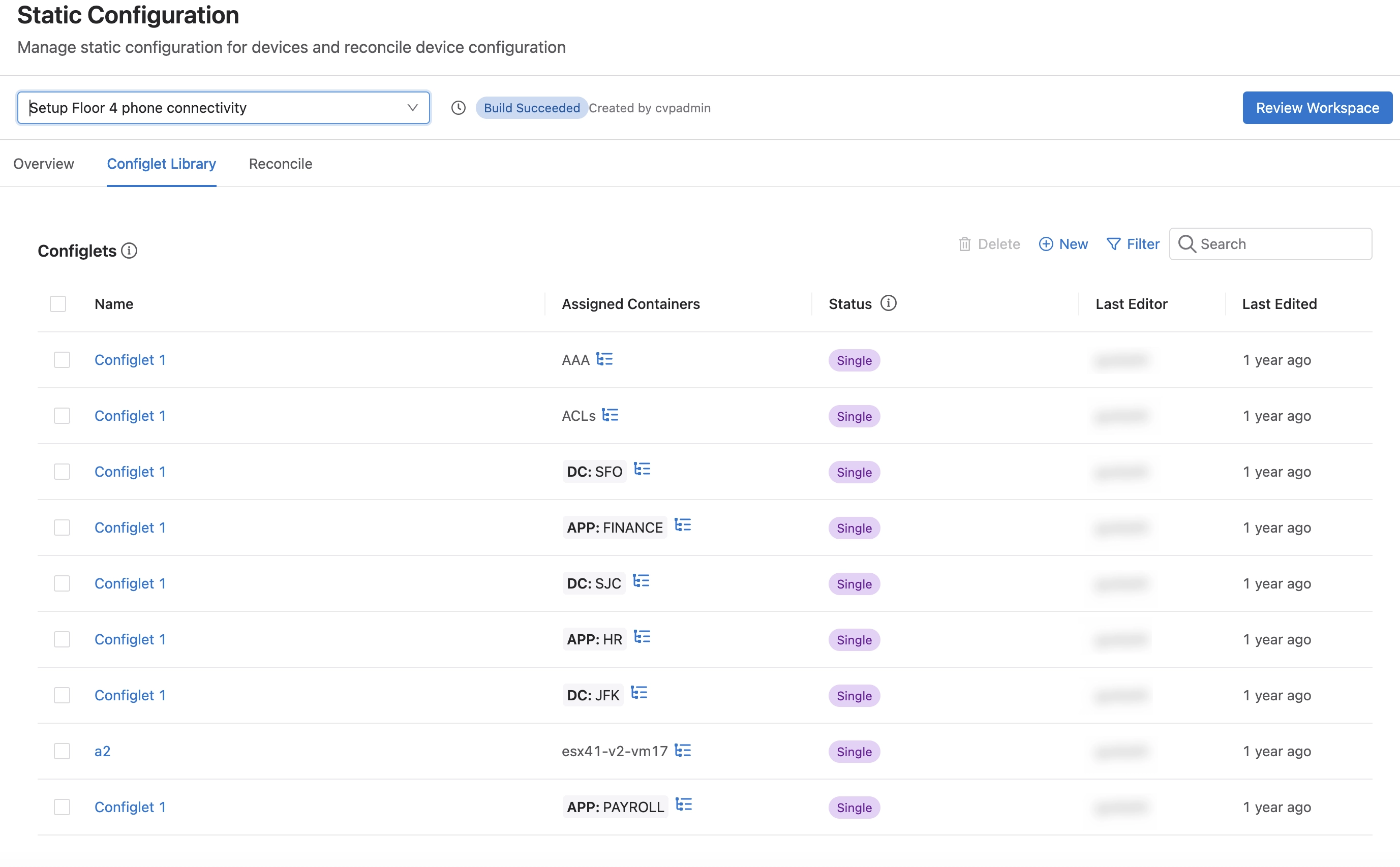This screenshot has height=867, width=1400.
Task: Click the tree icon next to DC: JFK
Action: (640, 693)
